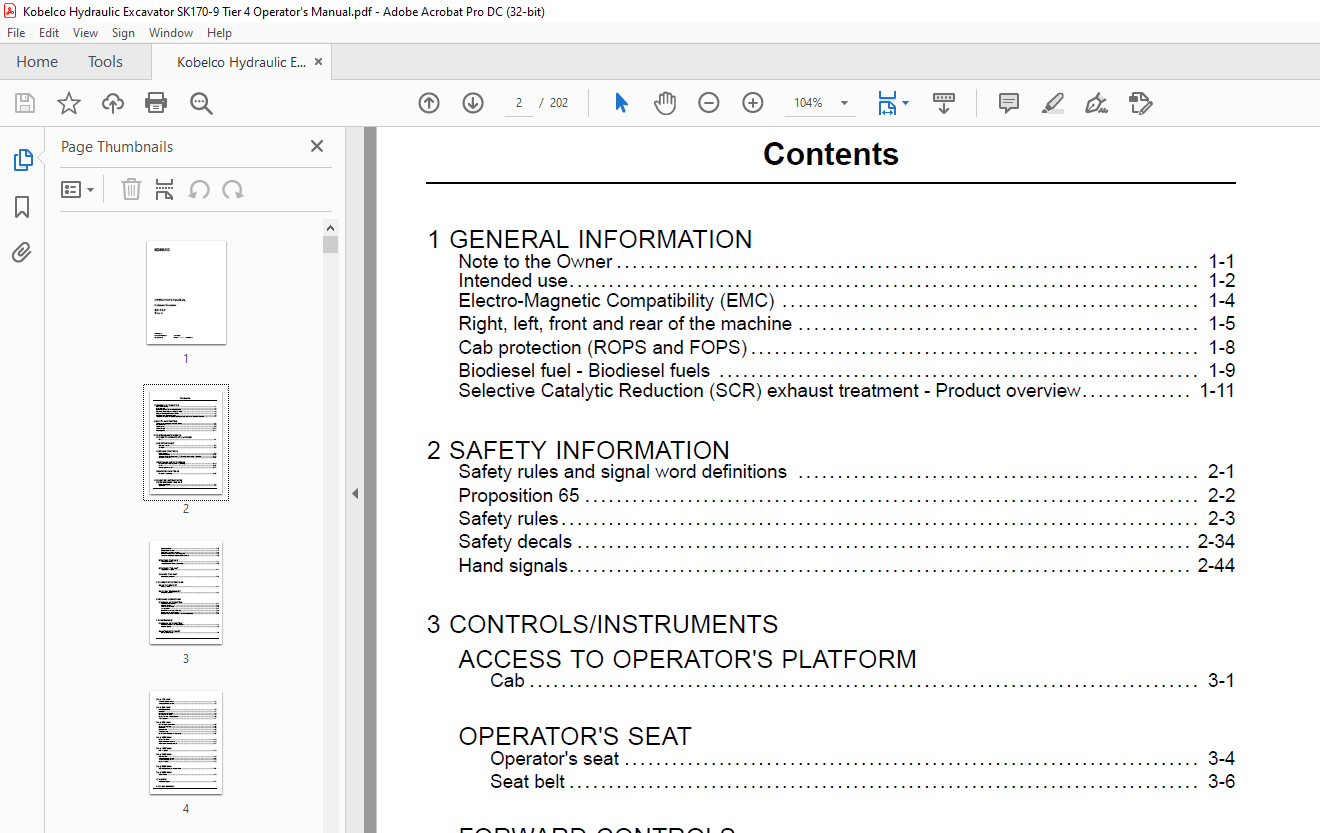The width and height of the screenshot is (1320, 833).
Task: Open the Stamp tool icon
Action: coord(1141,103)
